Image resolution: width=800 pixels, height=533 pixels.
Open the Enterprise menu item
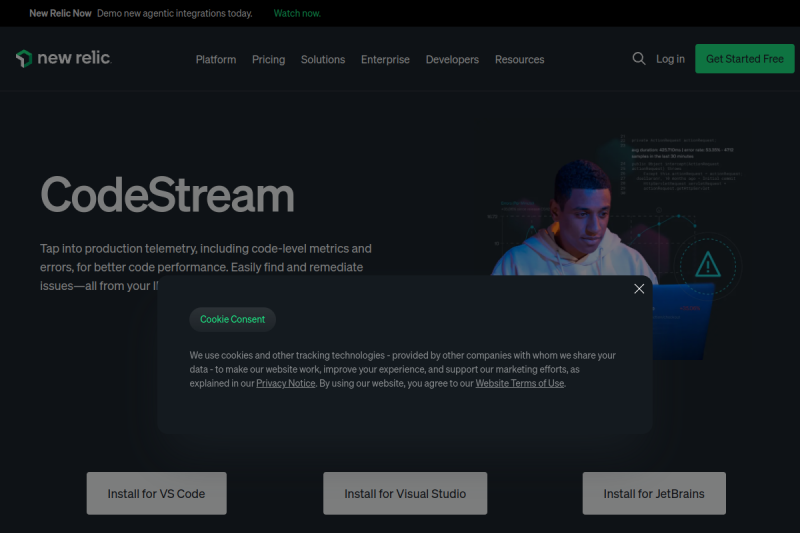tap(385, 60)
